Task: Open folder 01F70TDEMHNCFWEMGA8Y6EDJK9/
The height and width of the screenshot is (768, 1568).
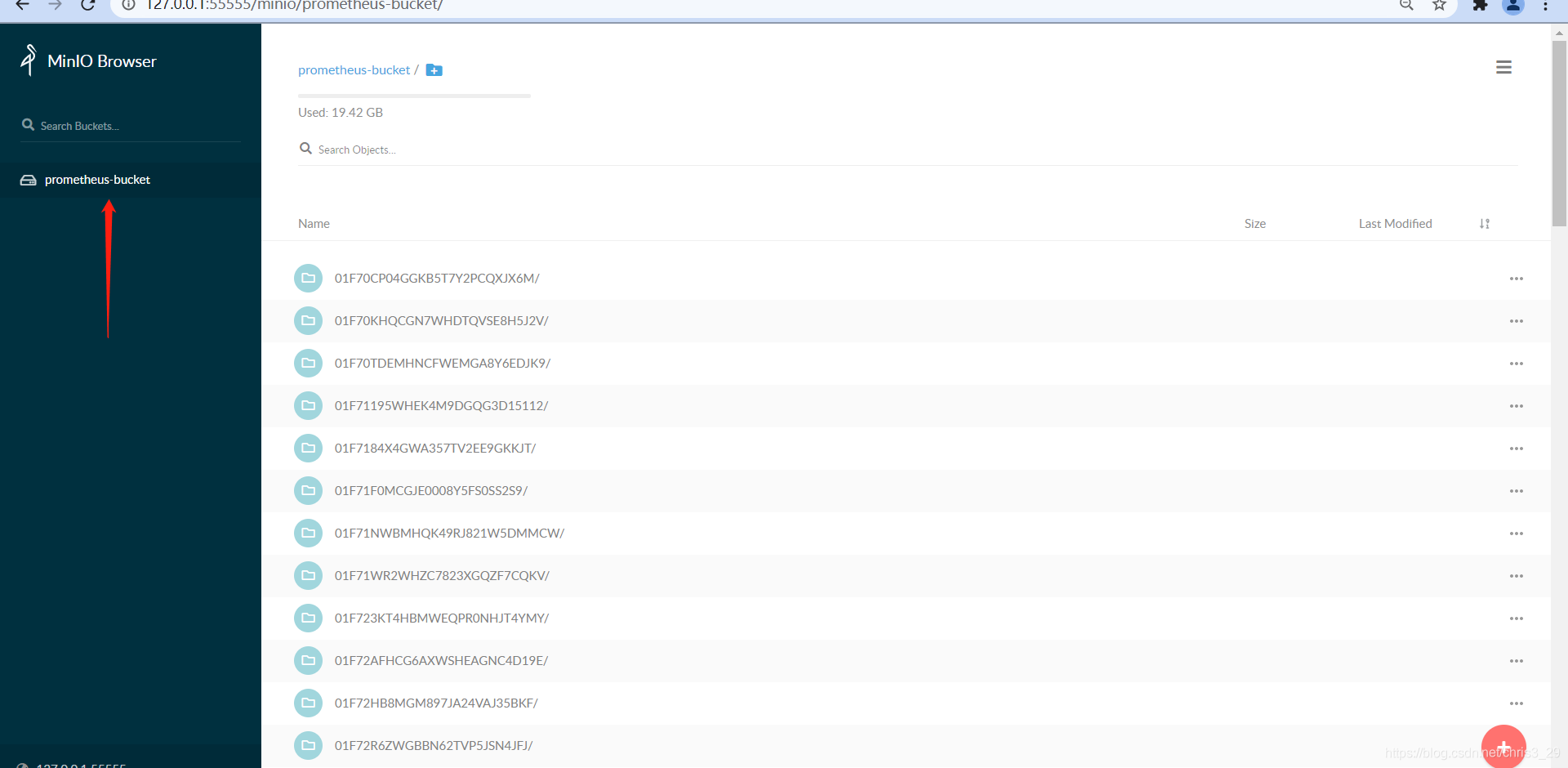Action: pyautogui.click(x=443, y=364)
